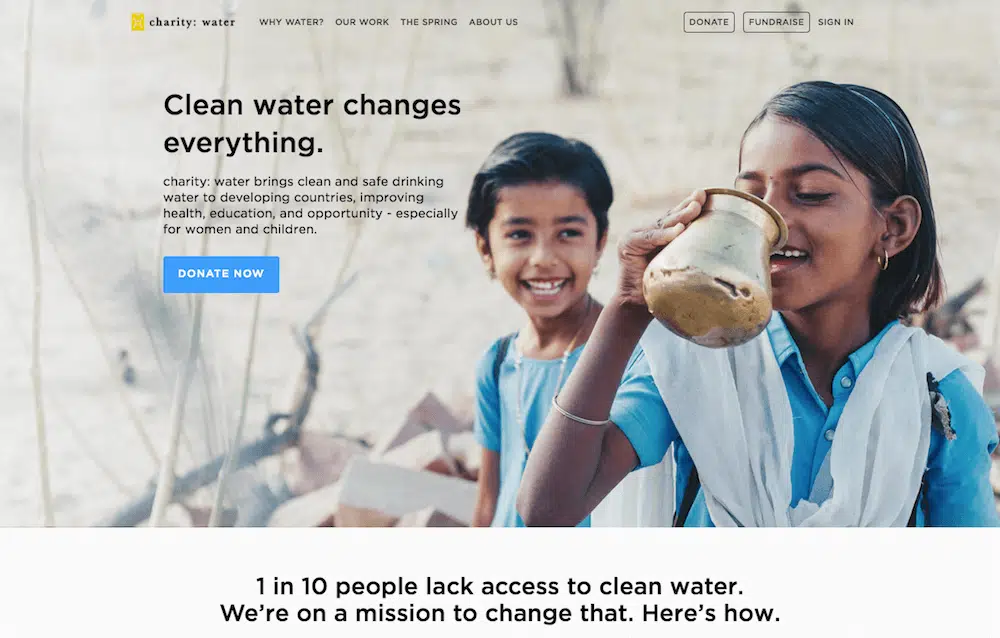Click the yellow jerry can logo icon
Screen dimensions: 1000x638
pos(137,22)
